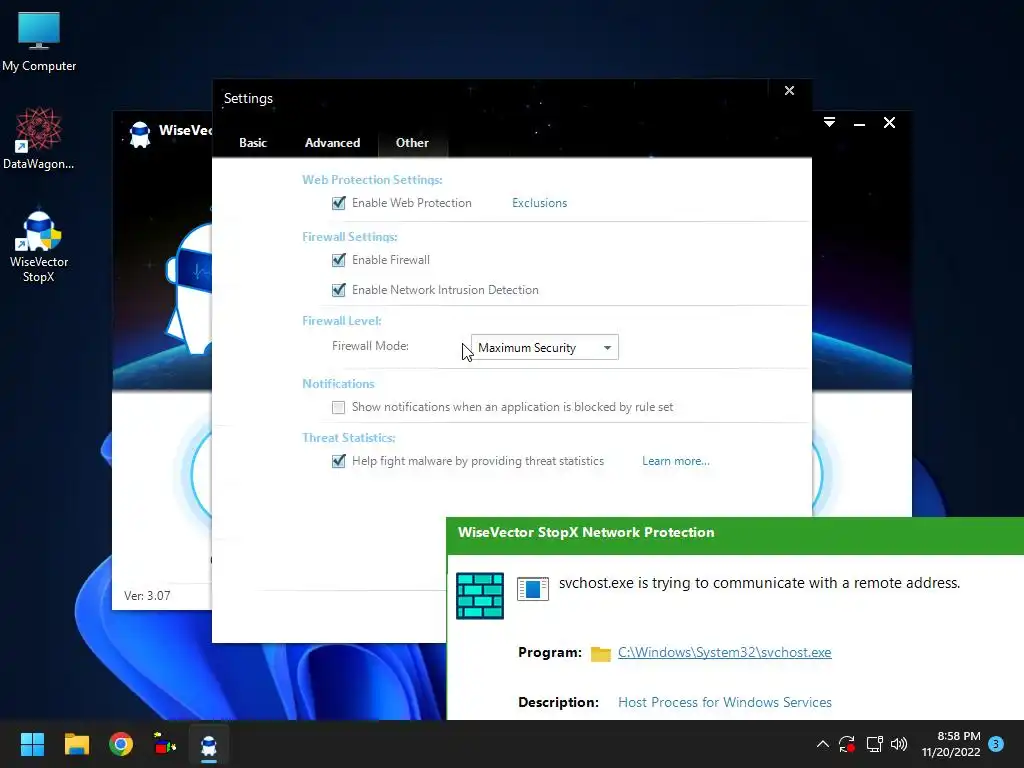This screenshot has width=1024, height=768.
Task: Open WiseVector main window menu dropdown icon
Action: pyautogui.click(x=829, y=122)
